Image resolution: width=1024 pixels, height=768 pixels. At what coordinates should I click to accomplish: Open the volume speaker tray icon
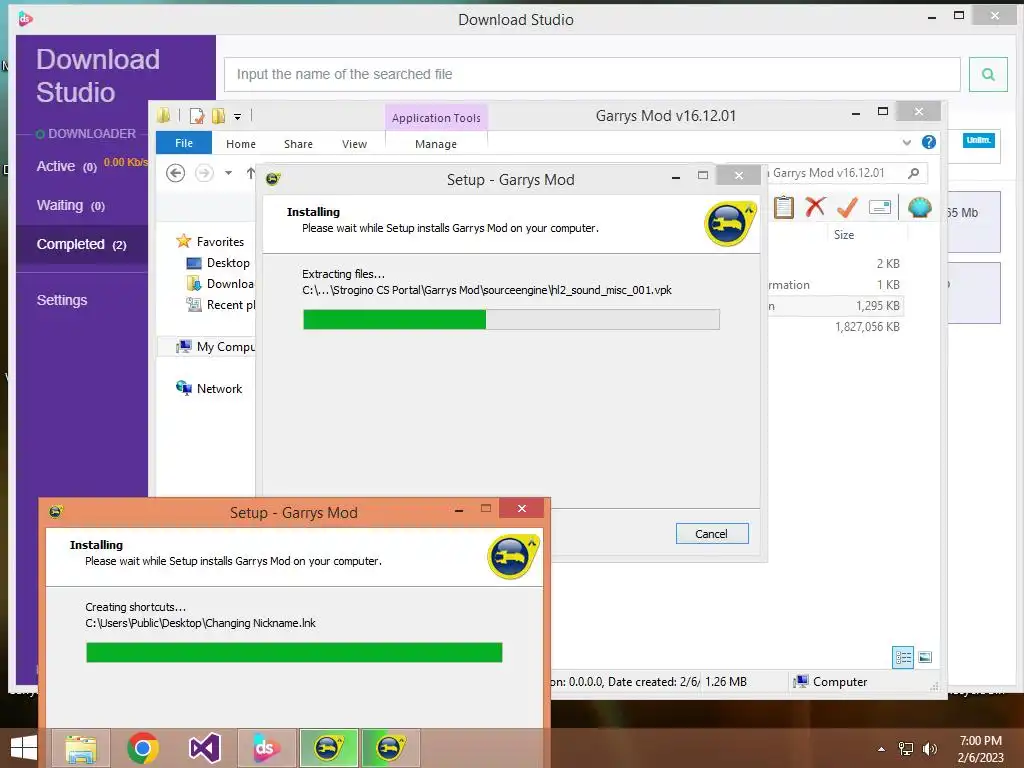pos(929,749)
